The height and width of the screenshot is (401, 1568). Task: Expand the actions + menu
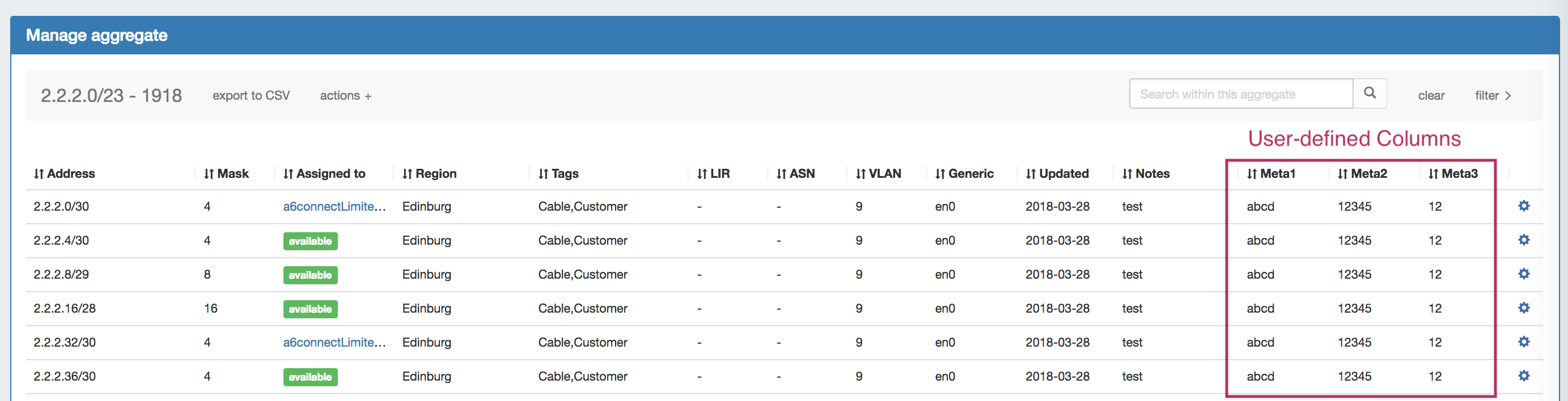345,96
